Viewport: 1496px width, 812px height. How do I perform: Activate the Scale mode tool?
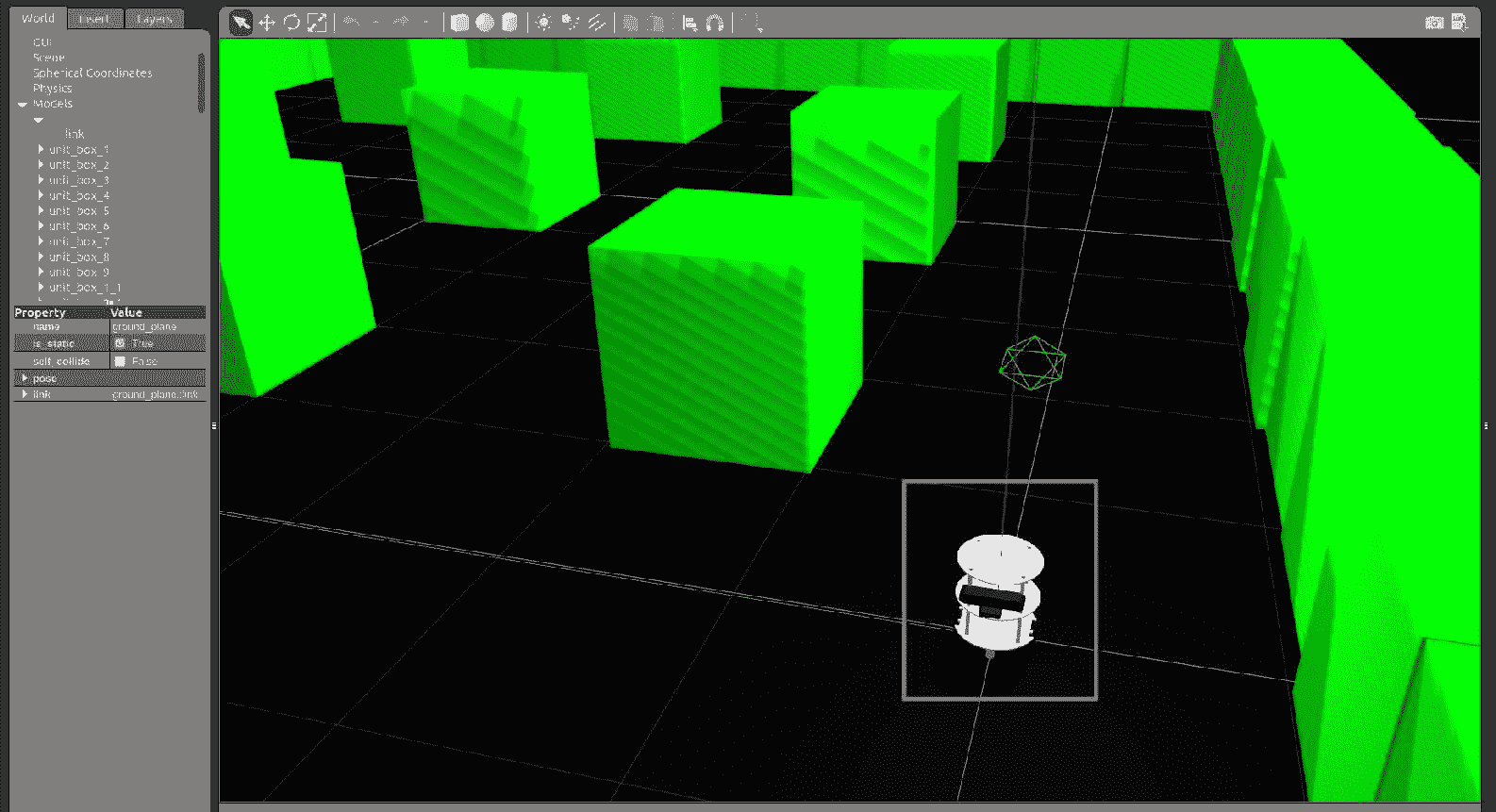317,23
